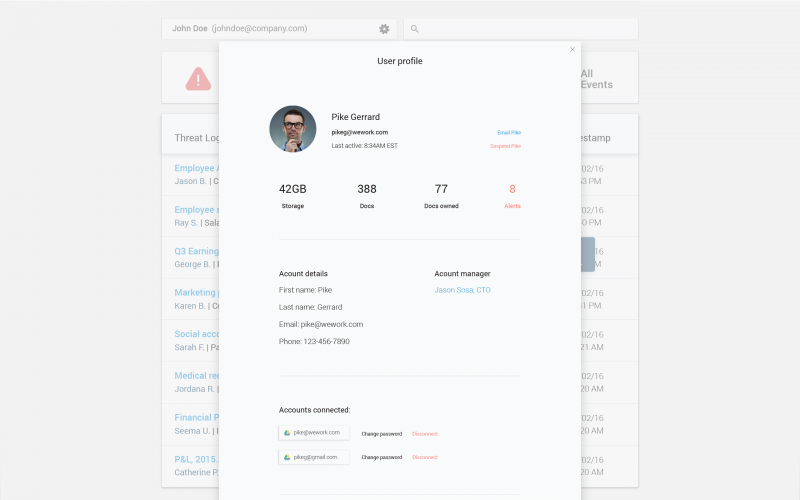Disconnect the pike@wework.com account
This screenshot has height=500, width=800.
tap(424, 433)
